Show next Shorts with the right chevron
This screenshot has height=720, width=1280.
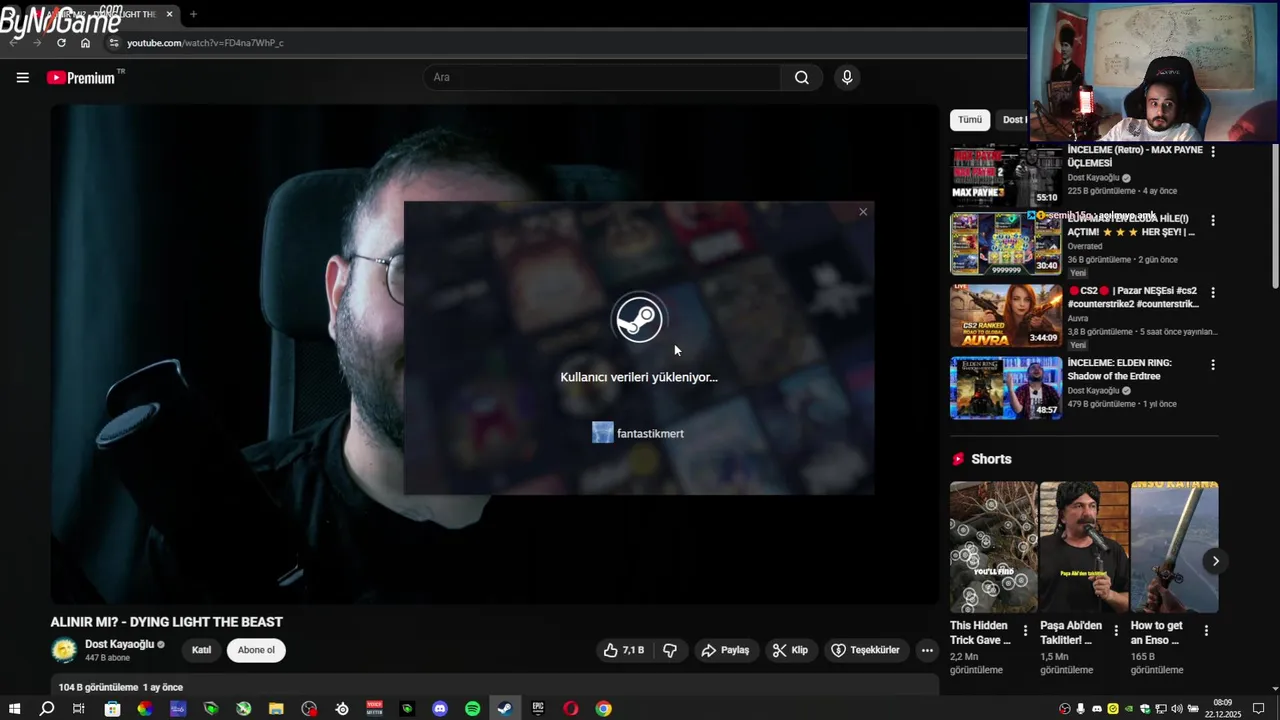click(1215, 561)
